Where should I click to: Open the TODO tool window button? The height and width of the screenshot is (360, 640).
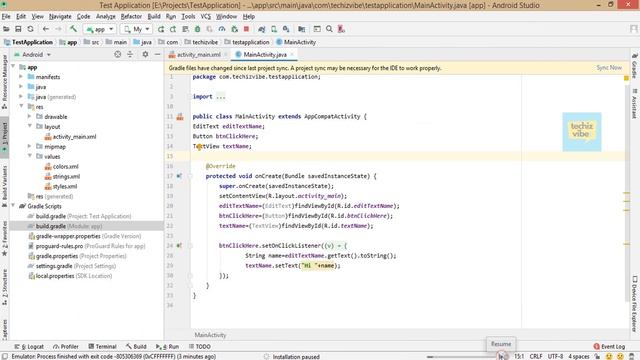click(200, 347)
